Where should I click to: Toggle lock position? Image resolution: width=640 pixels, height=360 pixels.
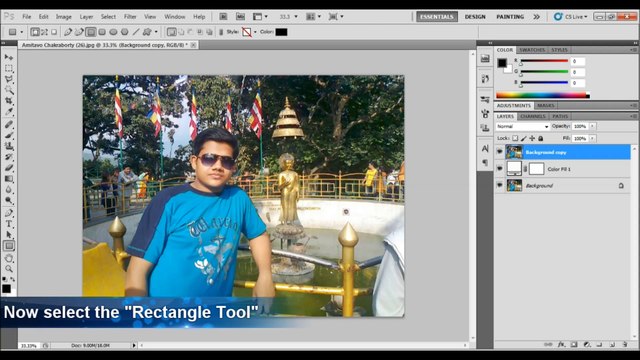point(532,138)
